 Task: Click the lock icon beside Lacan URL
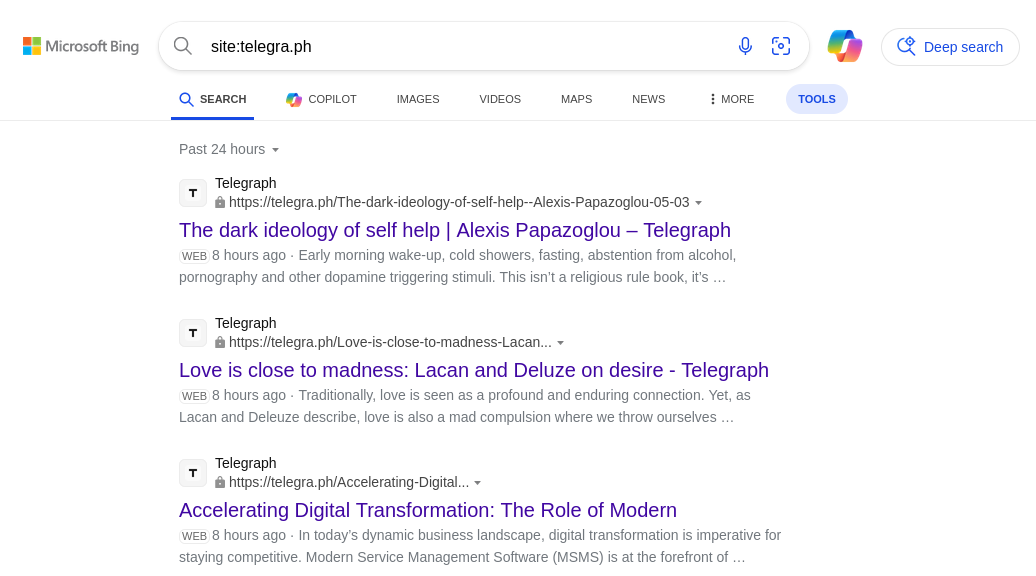click(220, 342)
